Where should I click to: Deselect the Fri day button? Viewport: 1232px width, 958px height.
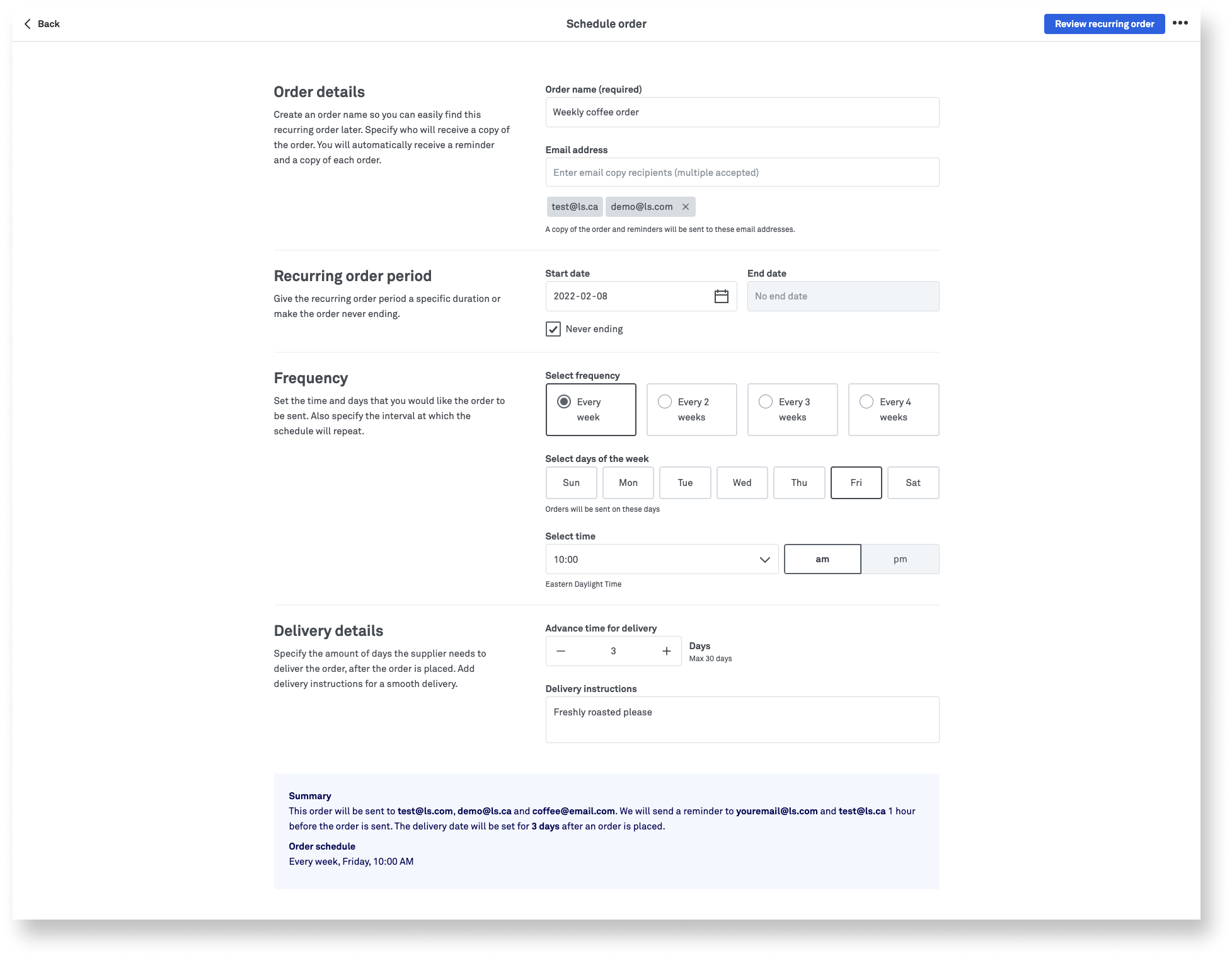855,483
